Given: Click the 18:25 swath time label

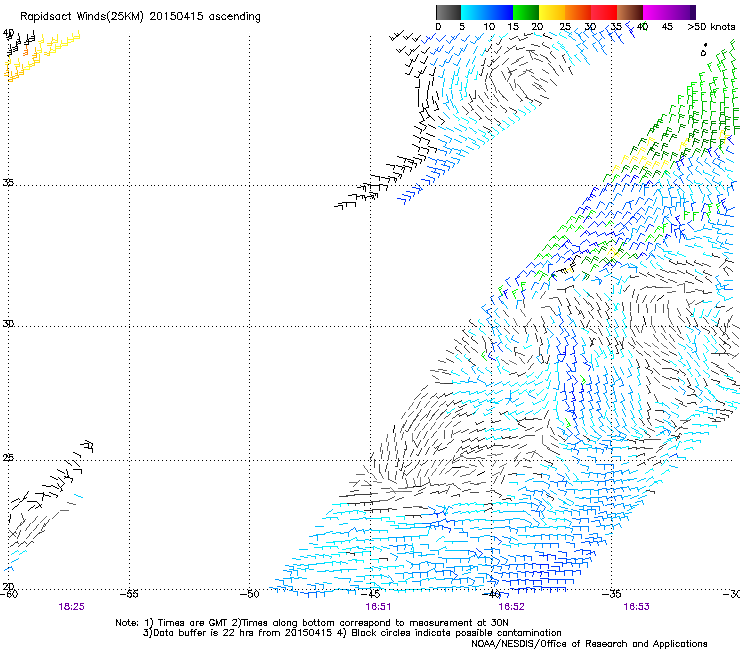Looking at the screenshot, I should point(71,607).
